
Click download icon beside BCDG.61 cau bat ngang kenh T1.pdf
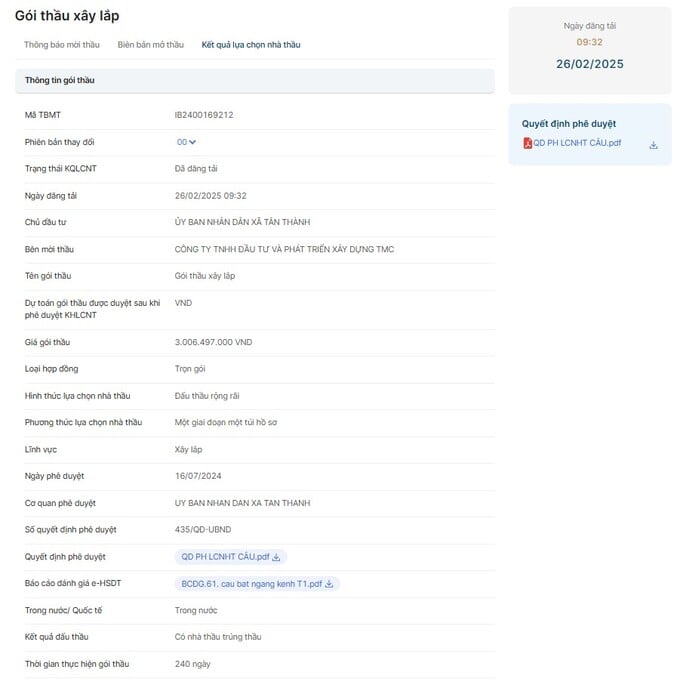click(329, 584)
